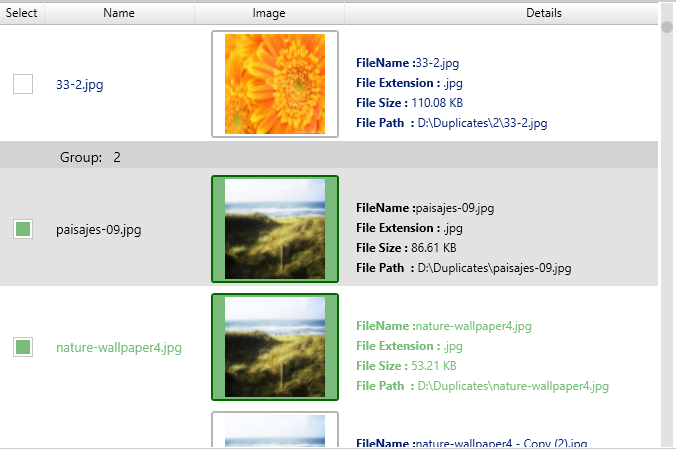Screen dimensions: 676x451
Task: Toggle the nature-wallpaper4.jpg selection checkbox
Action: [23, 347]
